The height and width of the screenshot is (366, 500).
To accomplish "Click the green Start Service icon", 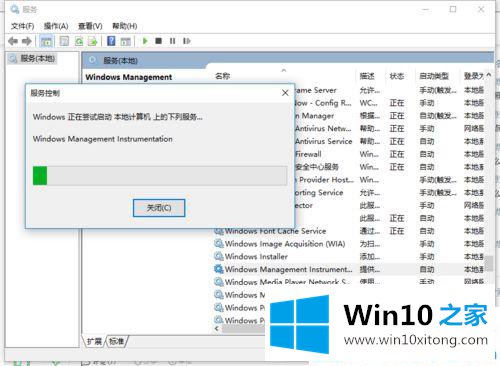I will coord(145,41).
